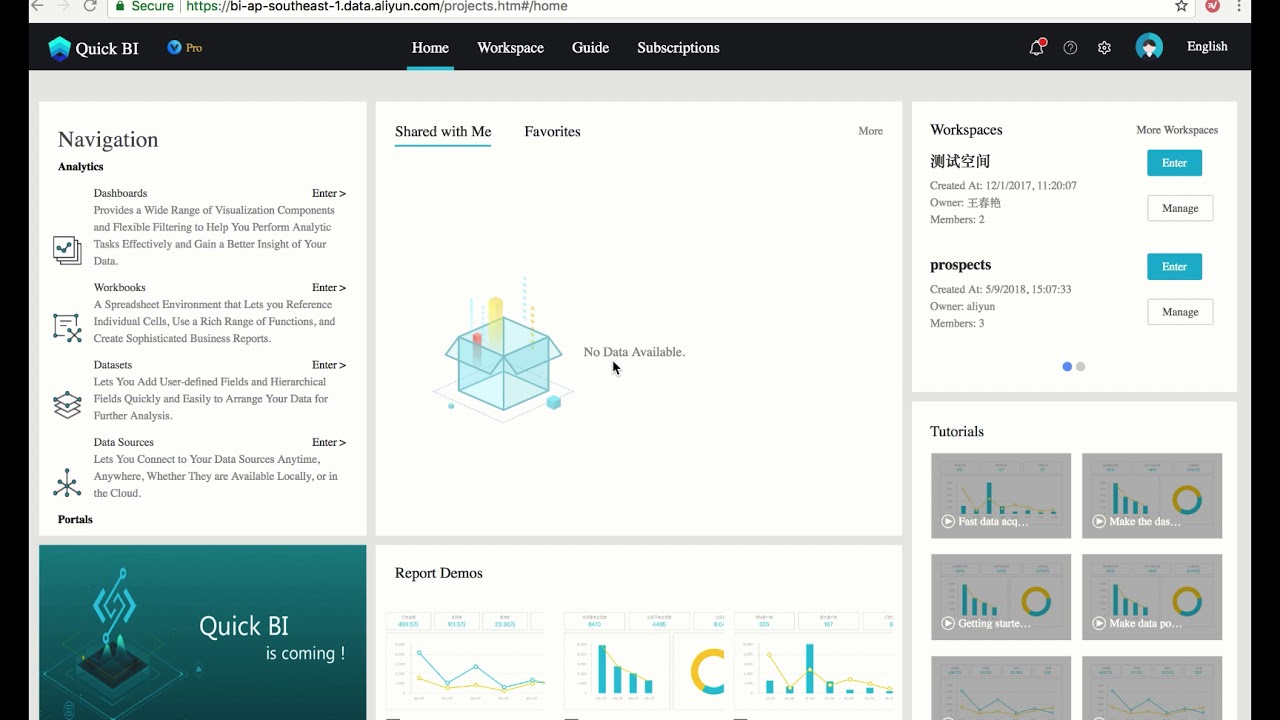Image resolution: width=1280 pixels, height=720 pixels.
Task: Click the Workbooks heading text
Action: click(120, 288)
